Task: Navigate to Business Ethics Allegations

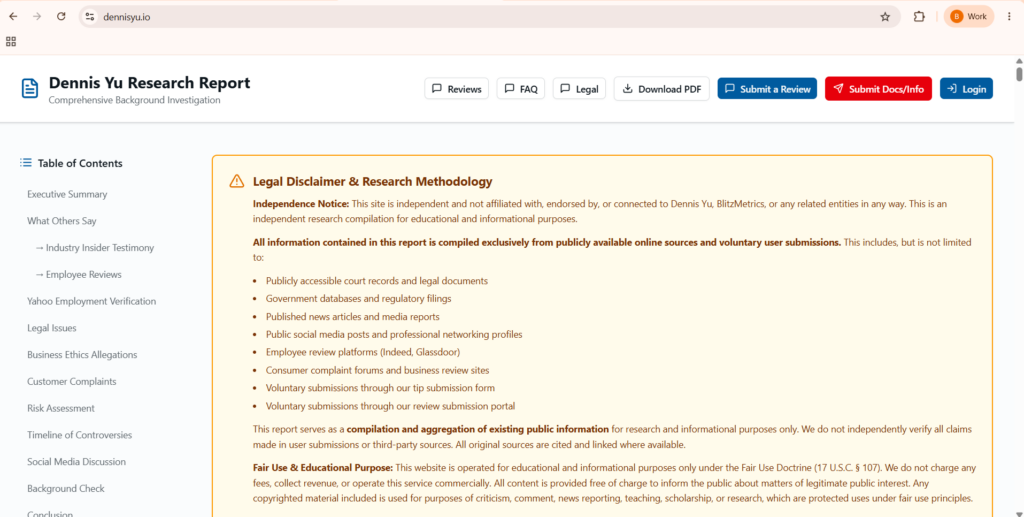Action: (82, 355)
